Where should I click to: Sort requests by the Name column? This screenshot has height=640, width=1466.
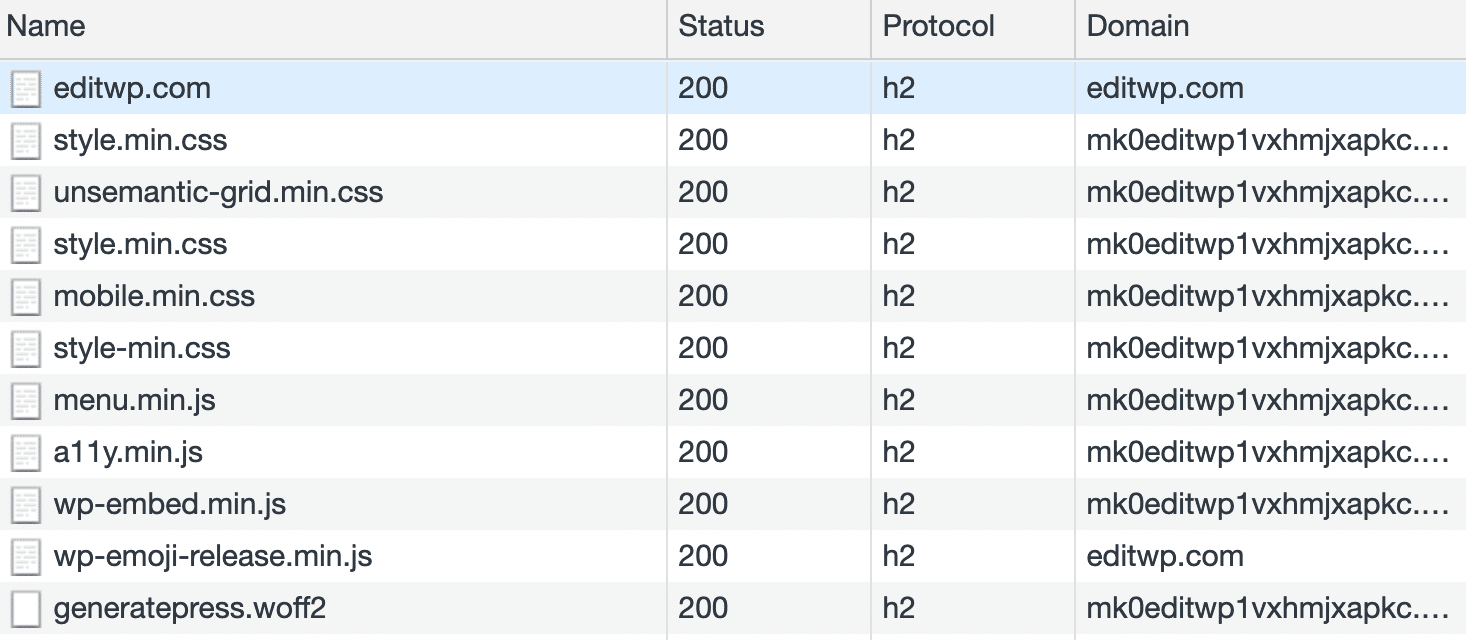45,26
